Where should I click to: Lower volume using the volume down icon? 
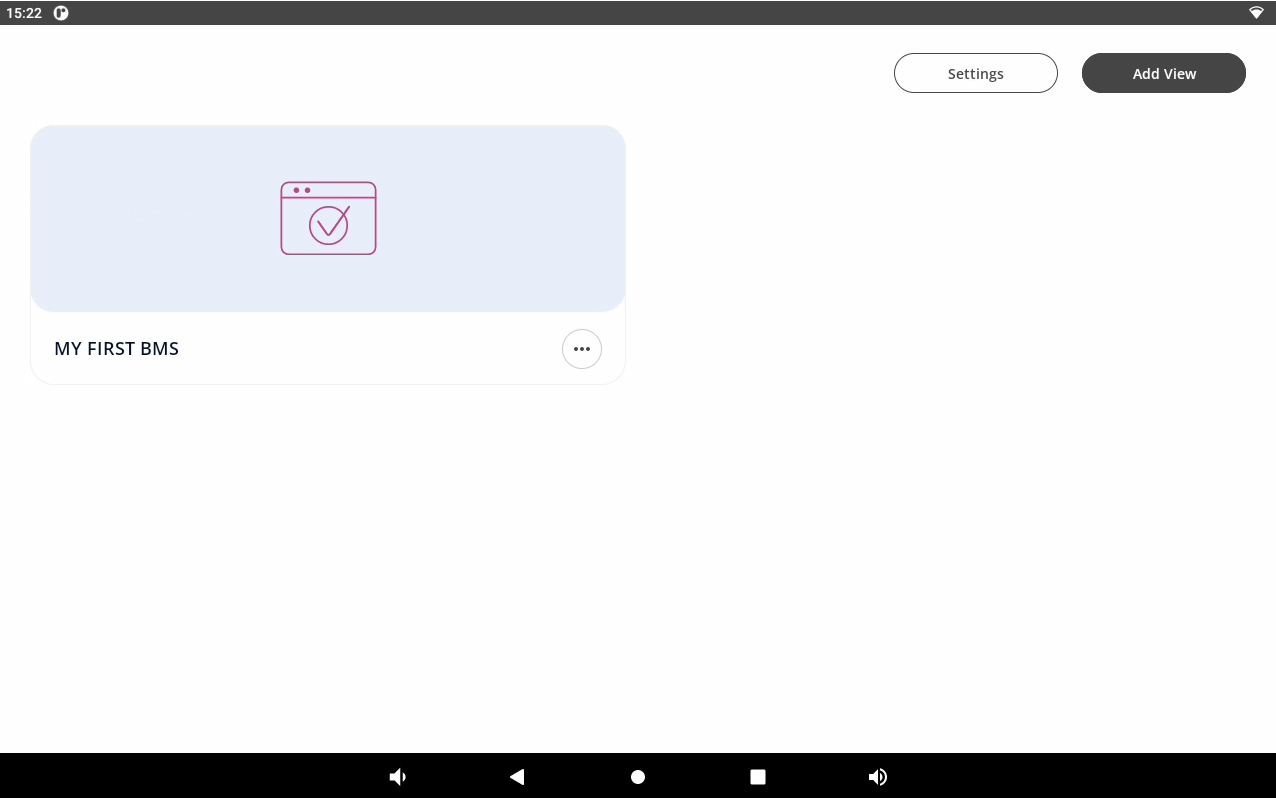coord(398,777)
